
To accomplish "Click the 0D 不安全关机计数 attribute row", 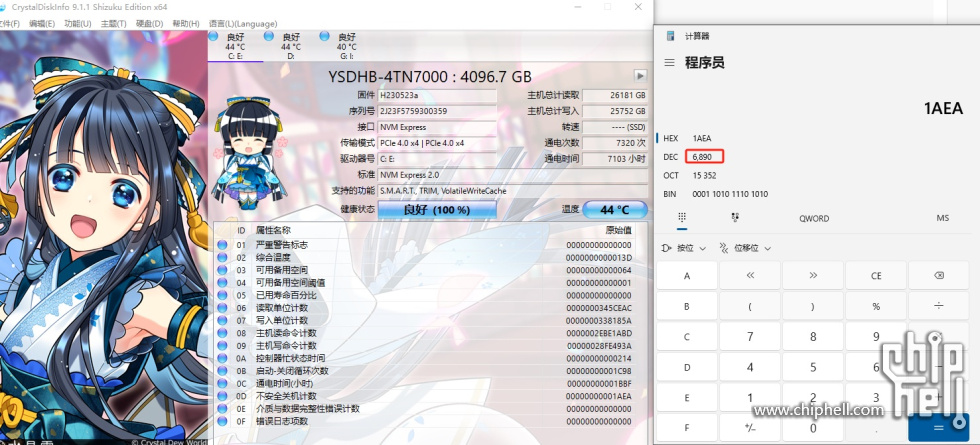I will [425, 396].
